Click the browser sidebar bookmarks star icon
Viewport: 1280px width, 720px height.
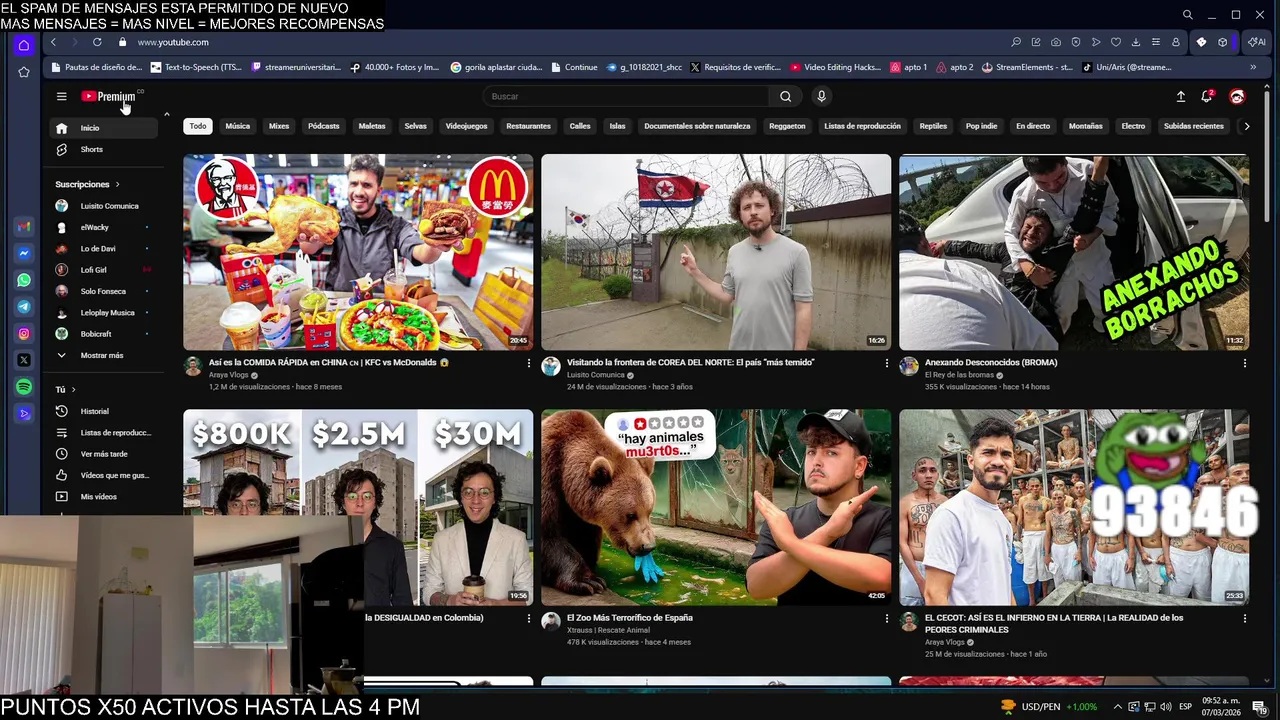coord(24,72)
